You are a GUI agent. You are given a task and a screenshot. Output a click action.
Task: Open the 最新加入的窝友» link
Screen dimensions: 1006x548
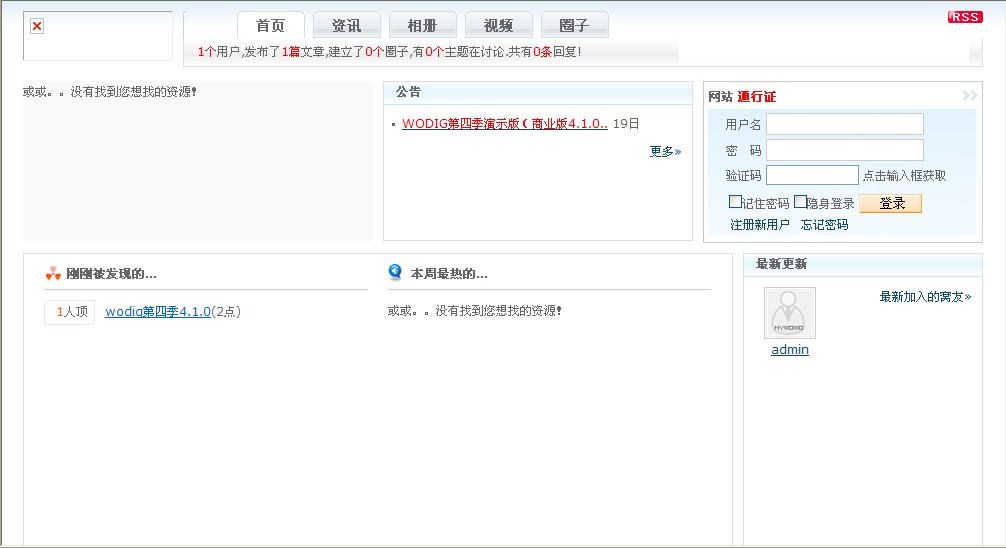tap(925, 296)
